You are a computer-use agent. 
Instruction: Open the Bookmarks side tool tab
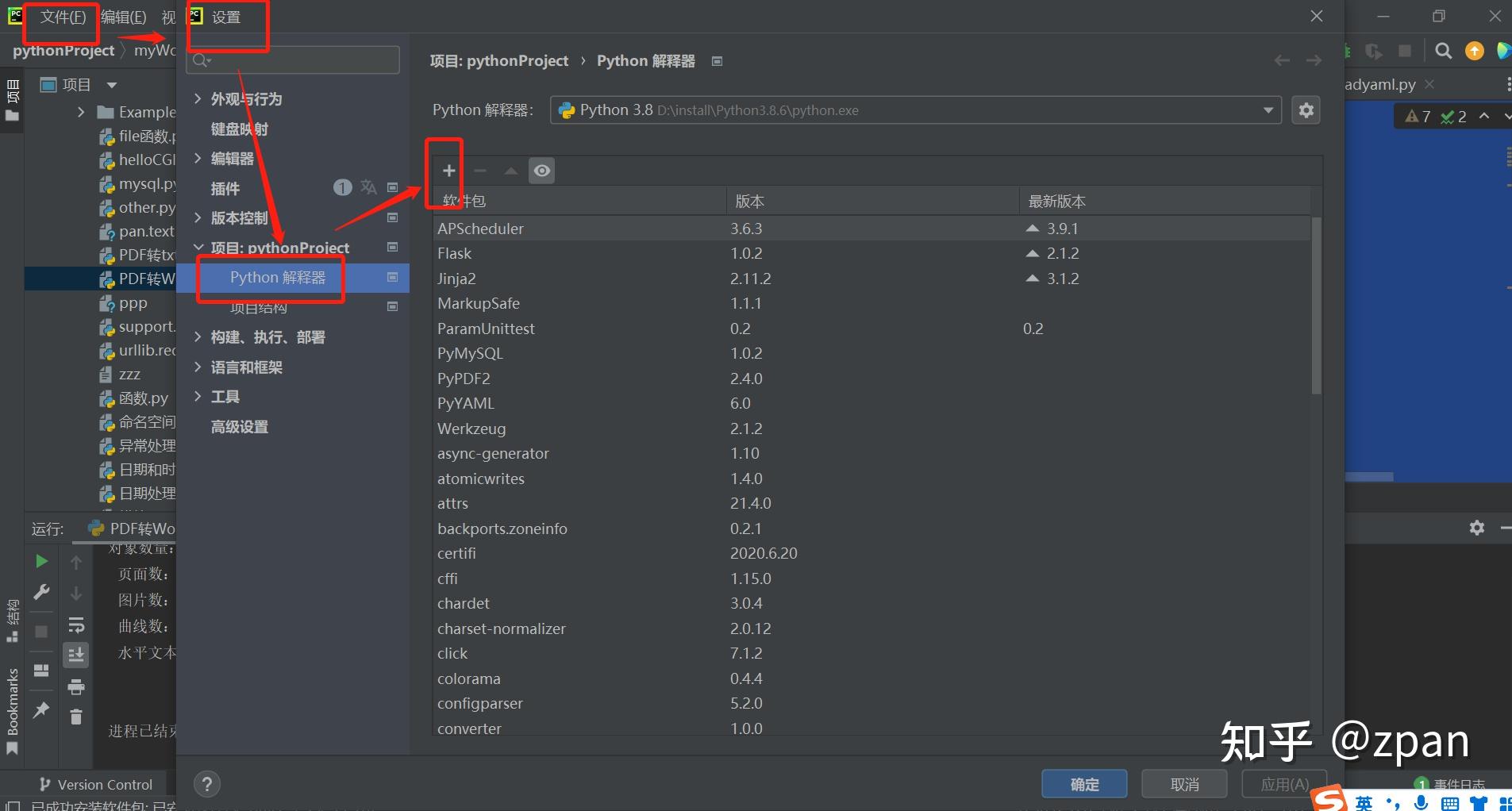pos(12,710)
